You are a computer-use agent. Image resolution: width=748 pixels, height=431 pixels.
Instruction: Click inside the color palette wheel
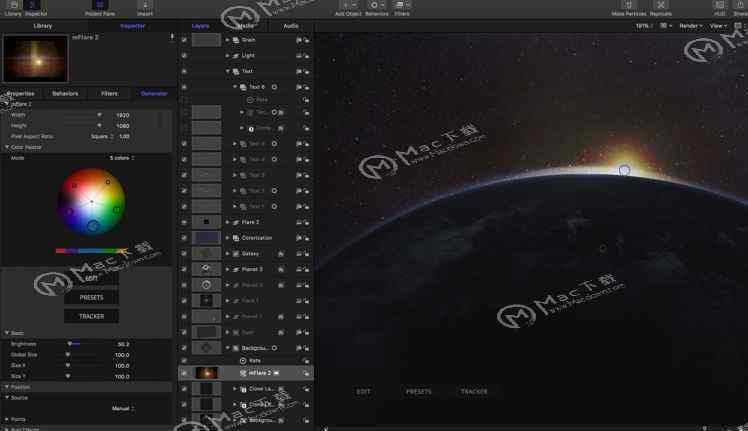click(x=92, y=201)
